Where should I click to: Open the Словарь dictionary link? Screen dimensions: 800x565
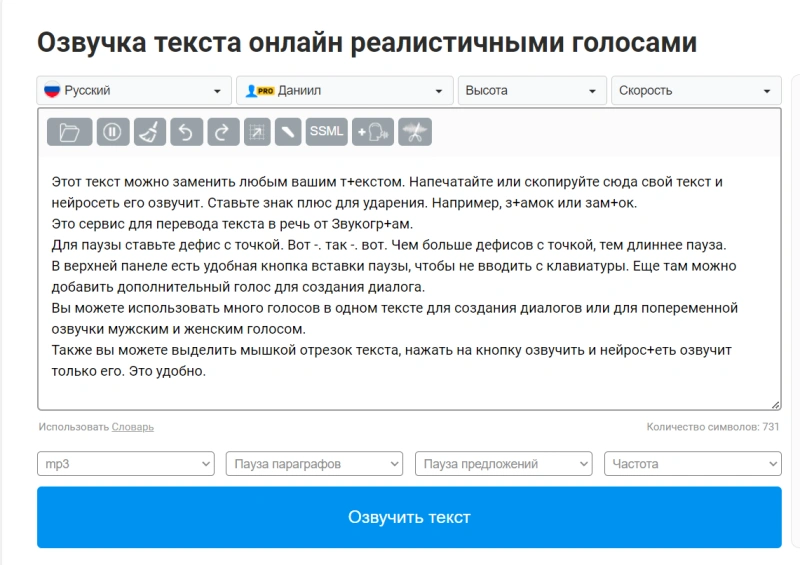coord(133,427)
